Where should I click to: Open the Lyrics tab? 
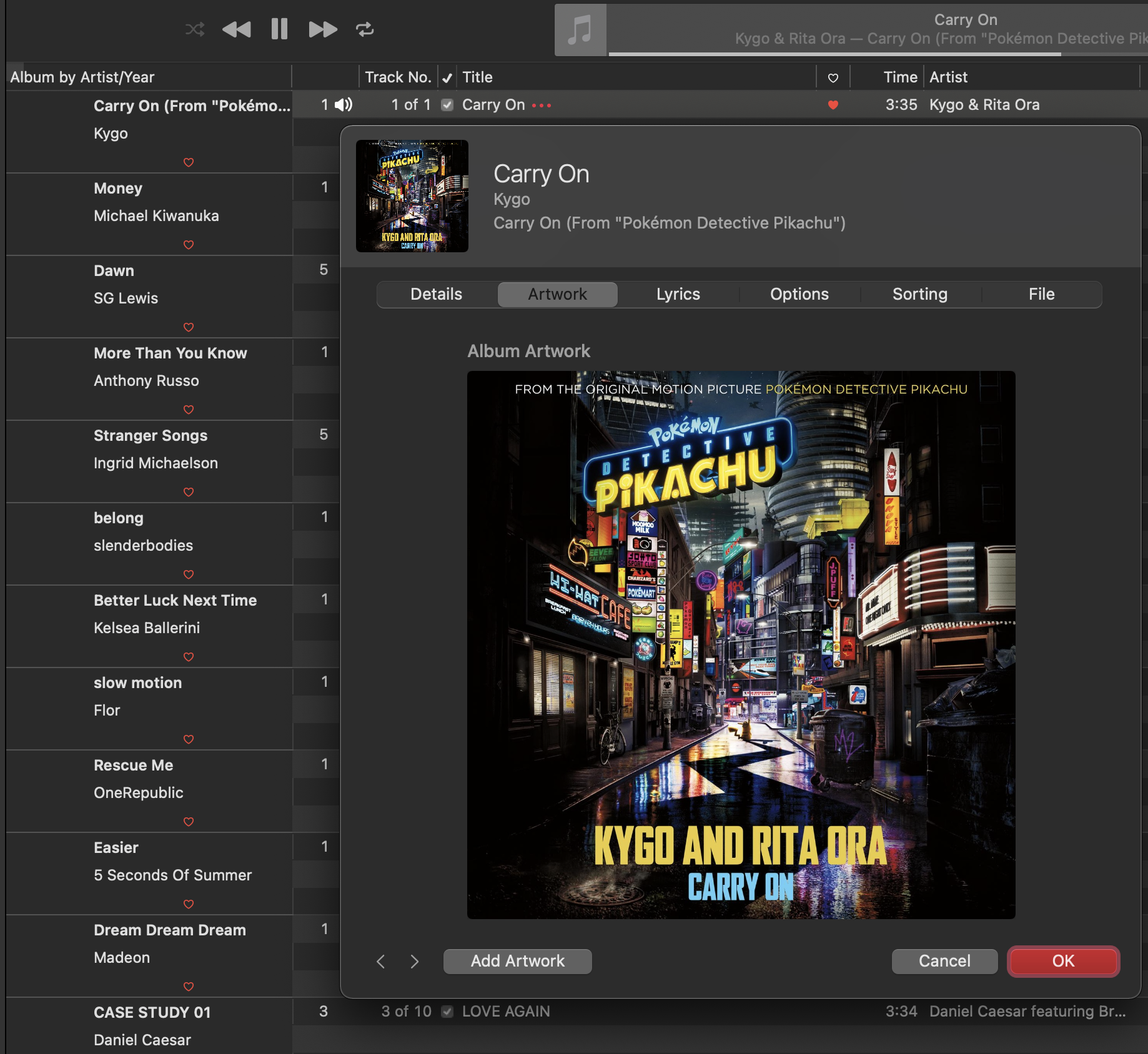pyautogui.click(x=678, y=294)
